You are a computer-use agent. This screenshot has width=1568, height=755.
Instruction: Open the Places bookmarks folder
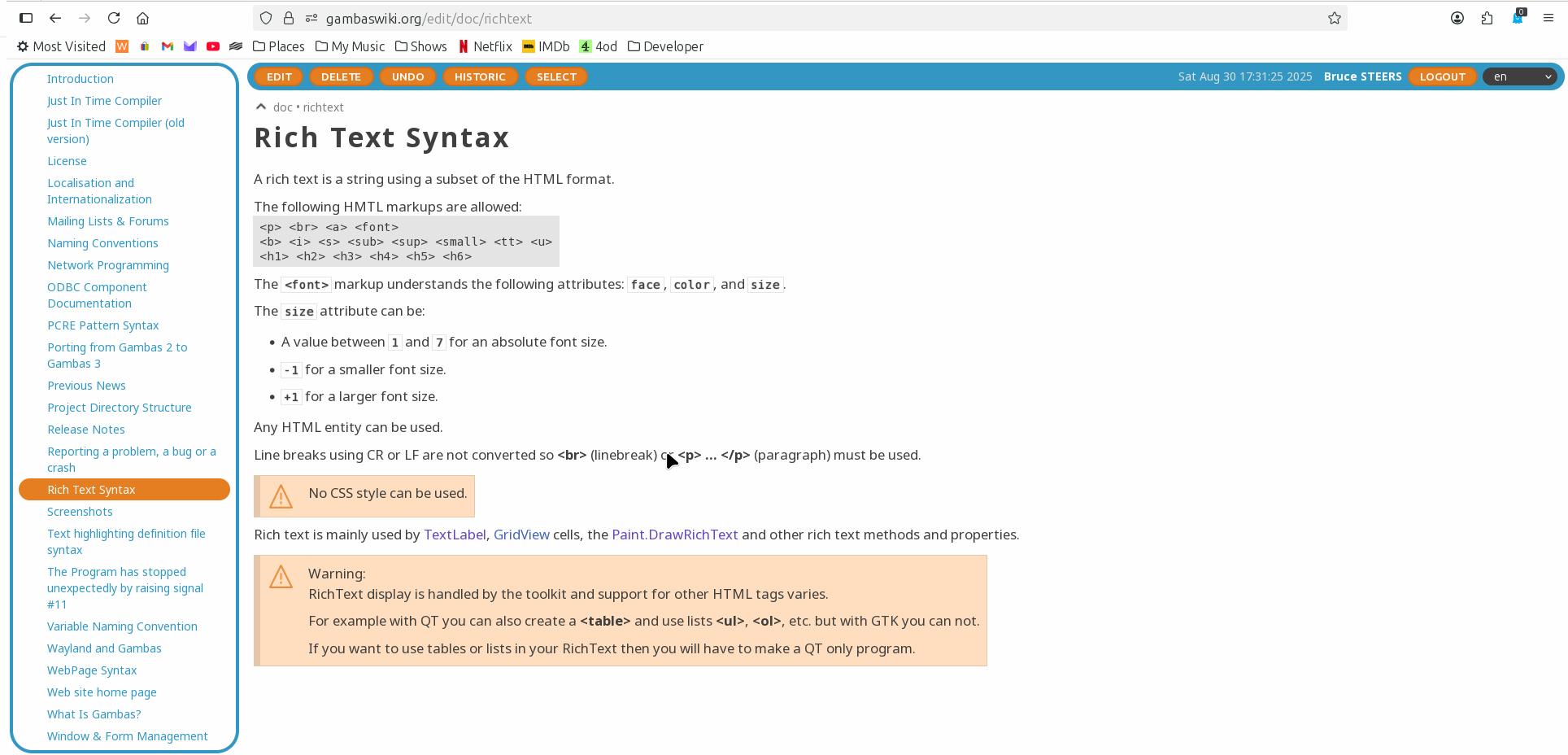pyautogui.click(x=278, y=46)
